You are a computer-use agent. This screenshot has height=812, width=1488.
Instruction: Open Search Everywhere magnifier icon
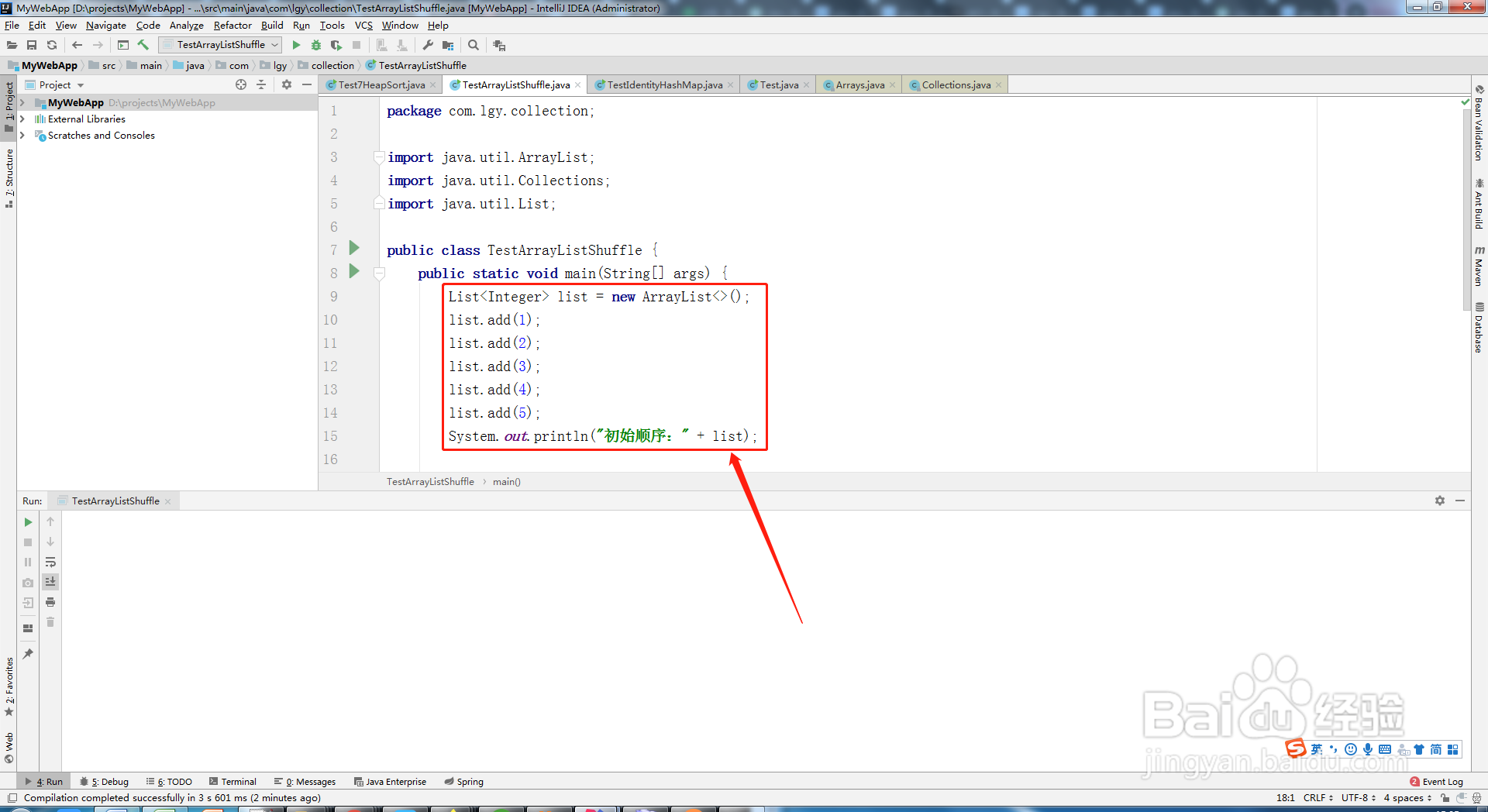click(x=474, y=45)
